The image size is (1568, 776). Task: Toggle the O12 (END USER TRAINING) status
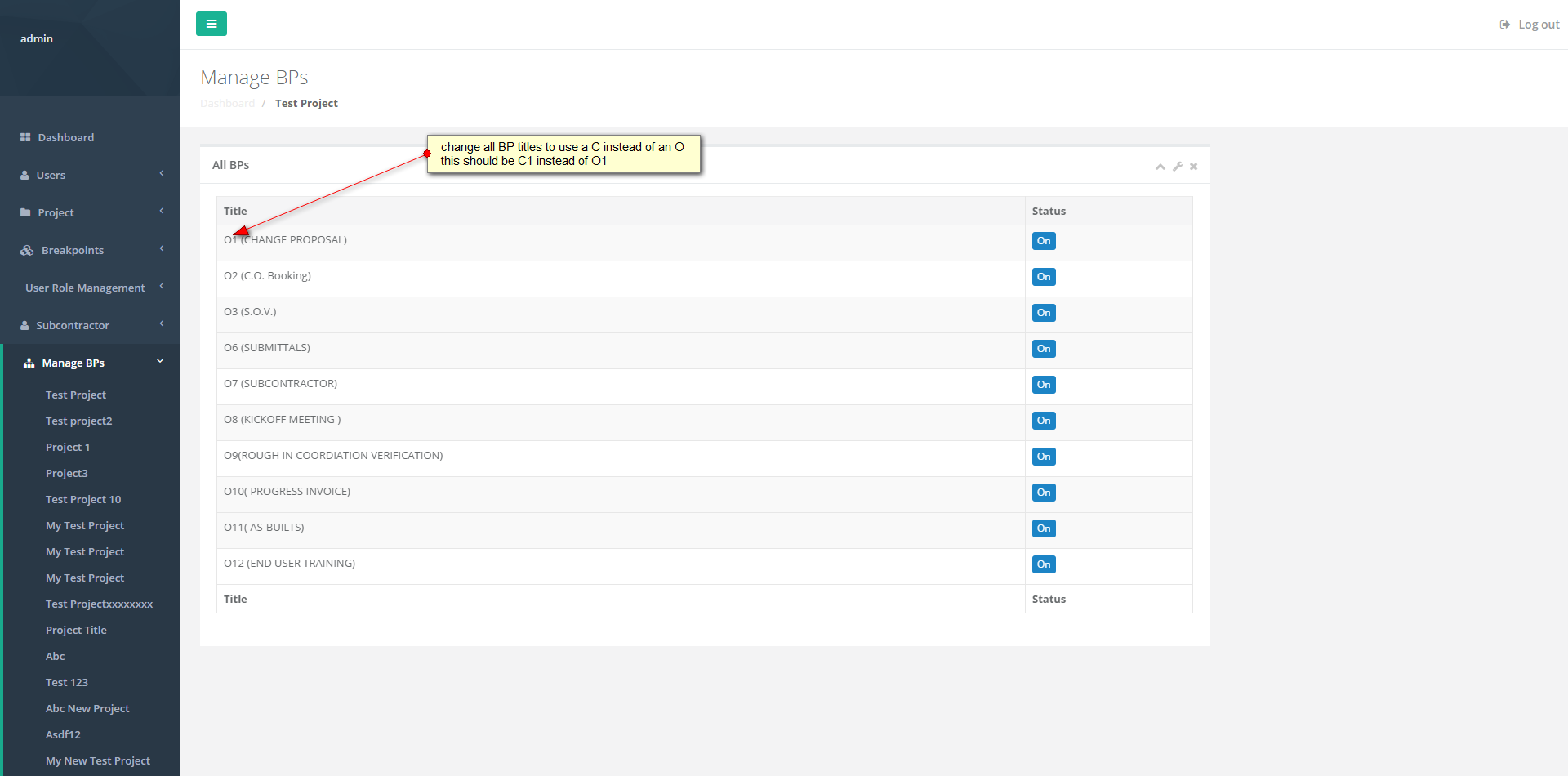tap(1044, 564)
